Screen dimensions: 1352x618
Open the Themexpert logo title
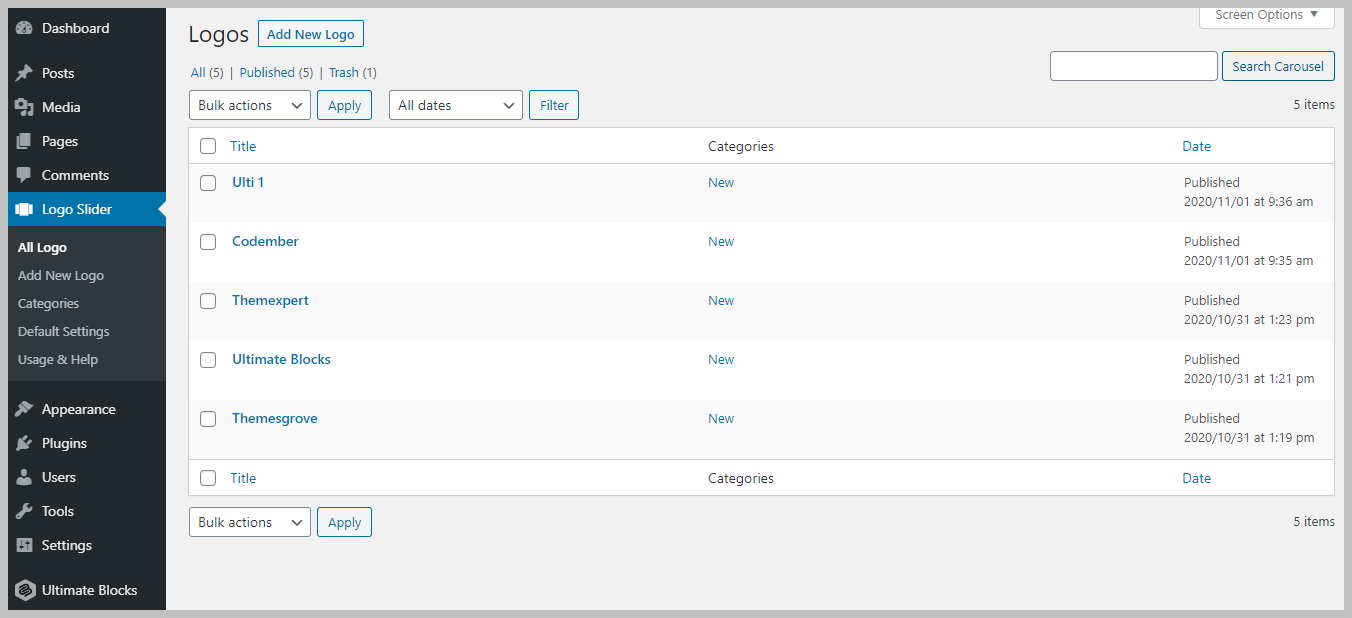tap(270, 300)
